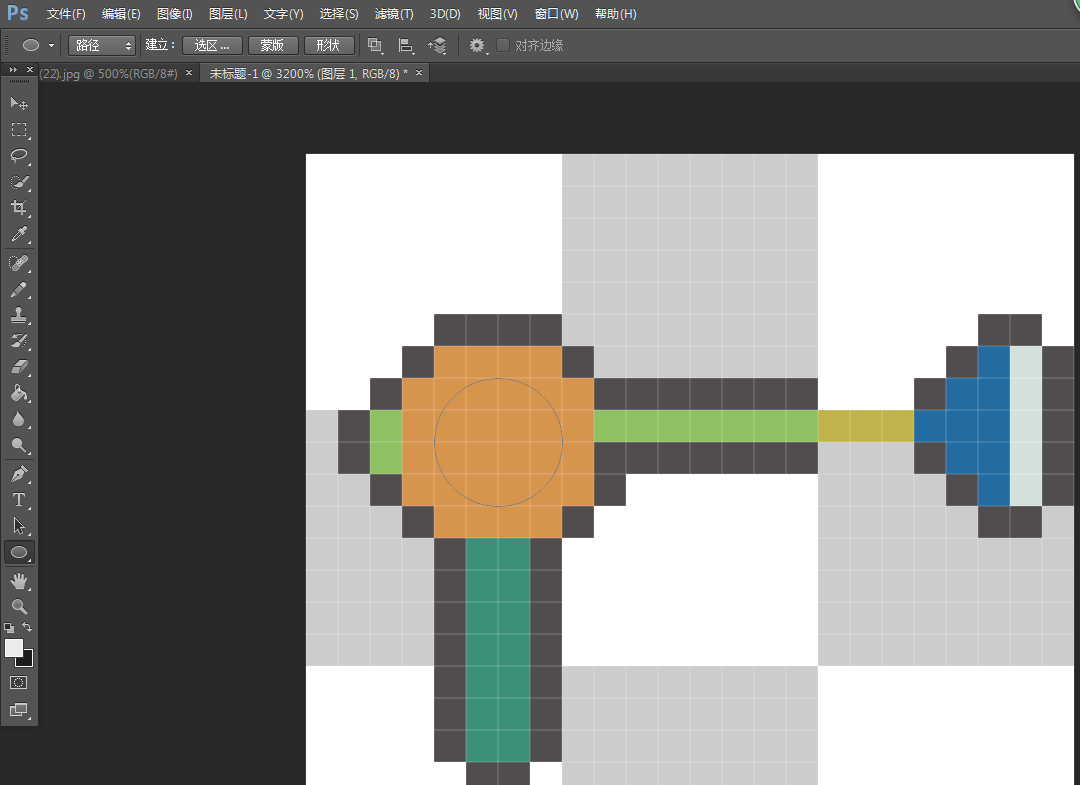Select the Clone Stamp tool
Viewport: 1080px width, 785px height.
[x=19, y=315]
